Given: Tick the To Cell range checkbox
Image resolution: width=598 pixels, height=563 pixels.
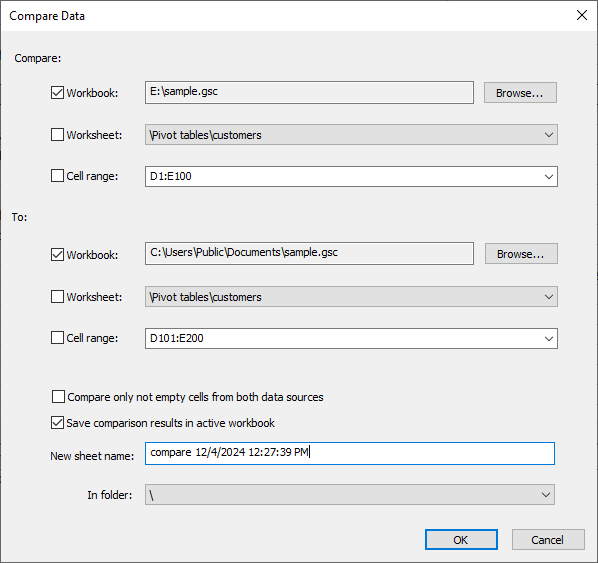Looking at the screenshot, I should pos(57,338).
